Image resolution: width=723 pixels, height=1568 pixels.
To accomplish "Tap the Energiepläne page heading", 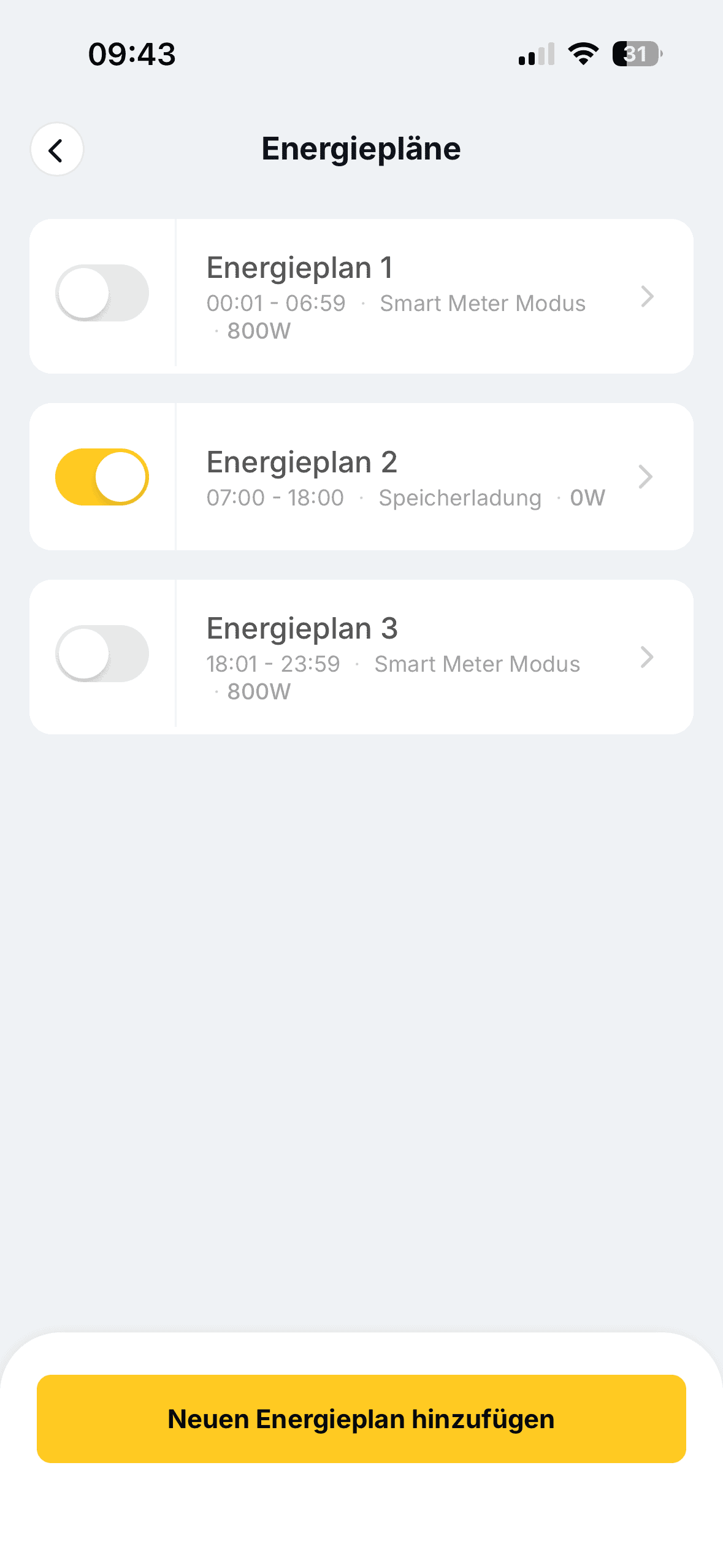I will point(361,149).
